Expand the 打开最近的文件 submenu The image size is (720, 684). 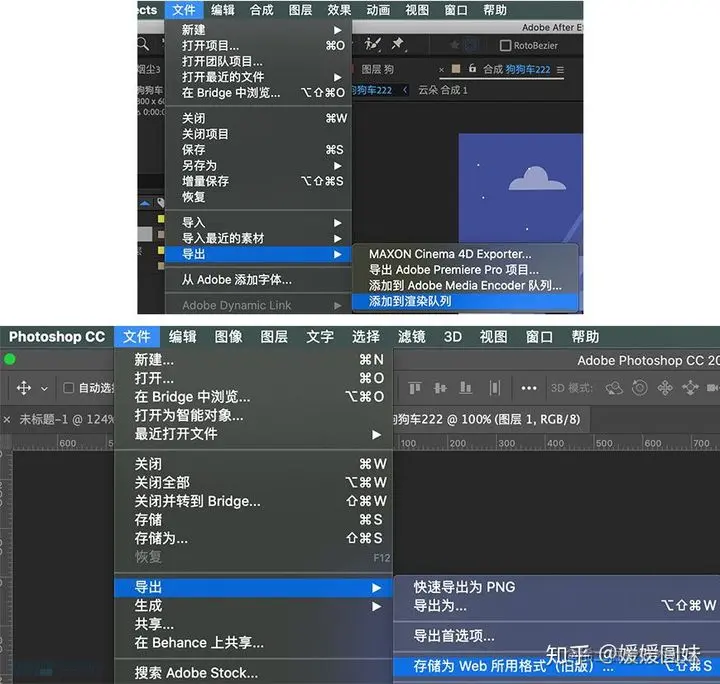(x=338, y=77)
